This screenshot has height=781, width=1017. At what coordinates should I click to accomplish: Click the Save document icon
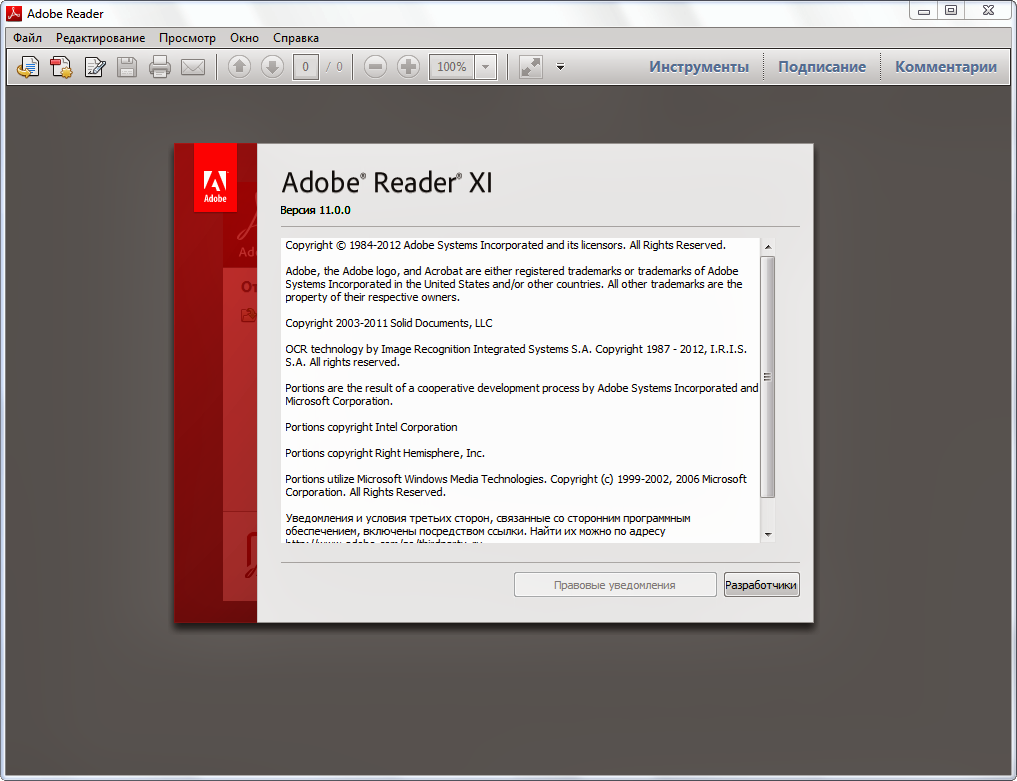click(128, 66)
